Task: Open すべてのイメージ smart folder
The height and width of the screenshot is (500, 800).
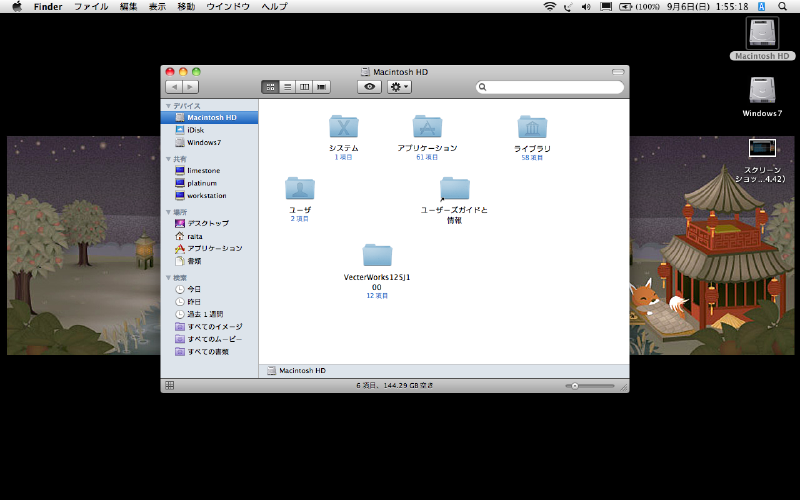Action: tap(209, 327)
